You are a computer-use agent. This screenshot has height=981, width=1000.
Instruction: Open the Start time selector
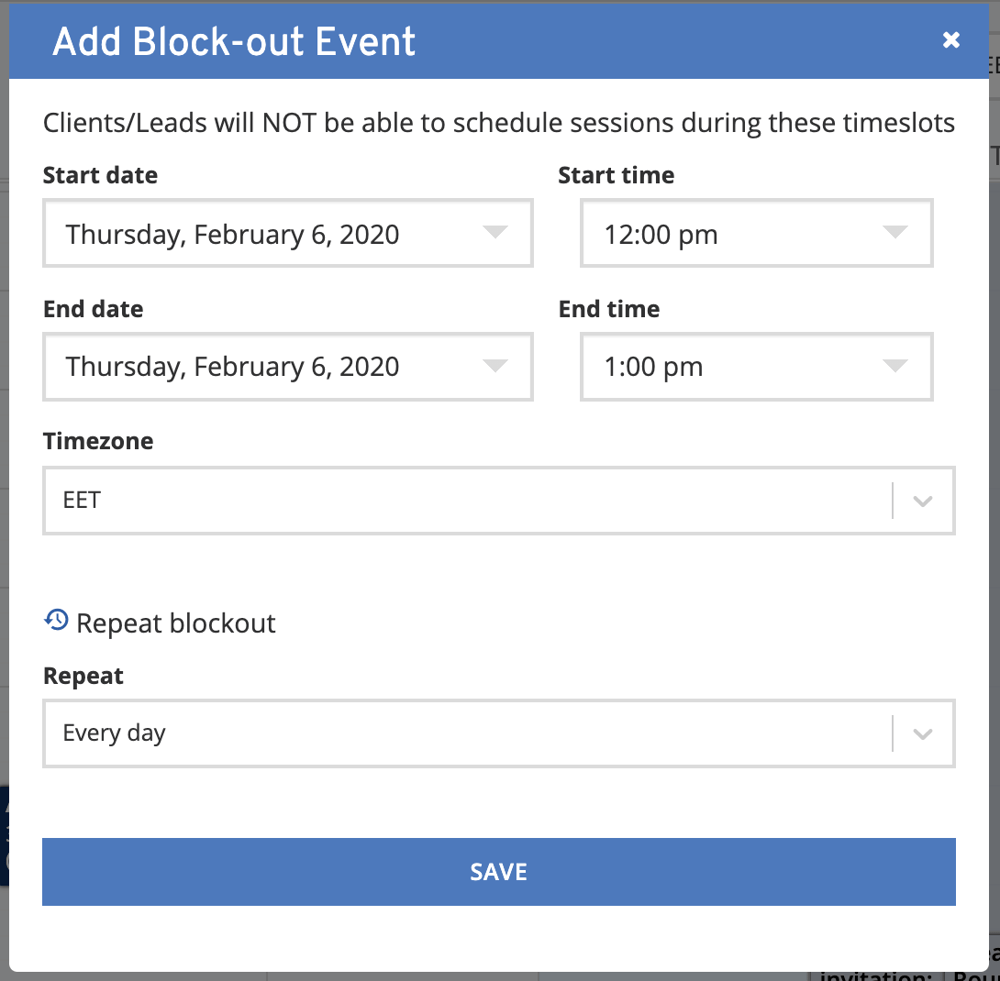click(756, 233)
